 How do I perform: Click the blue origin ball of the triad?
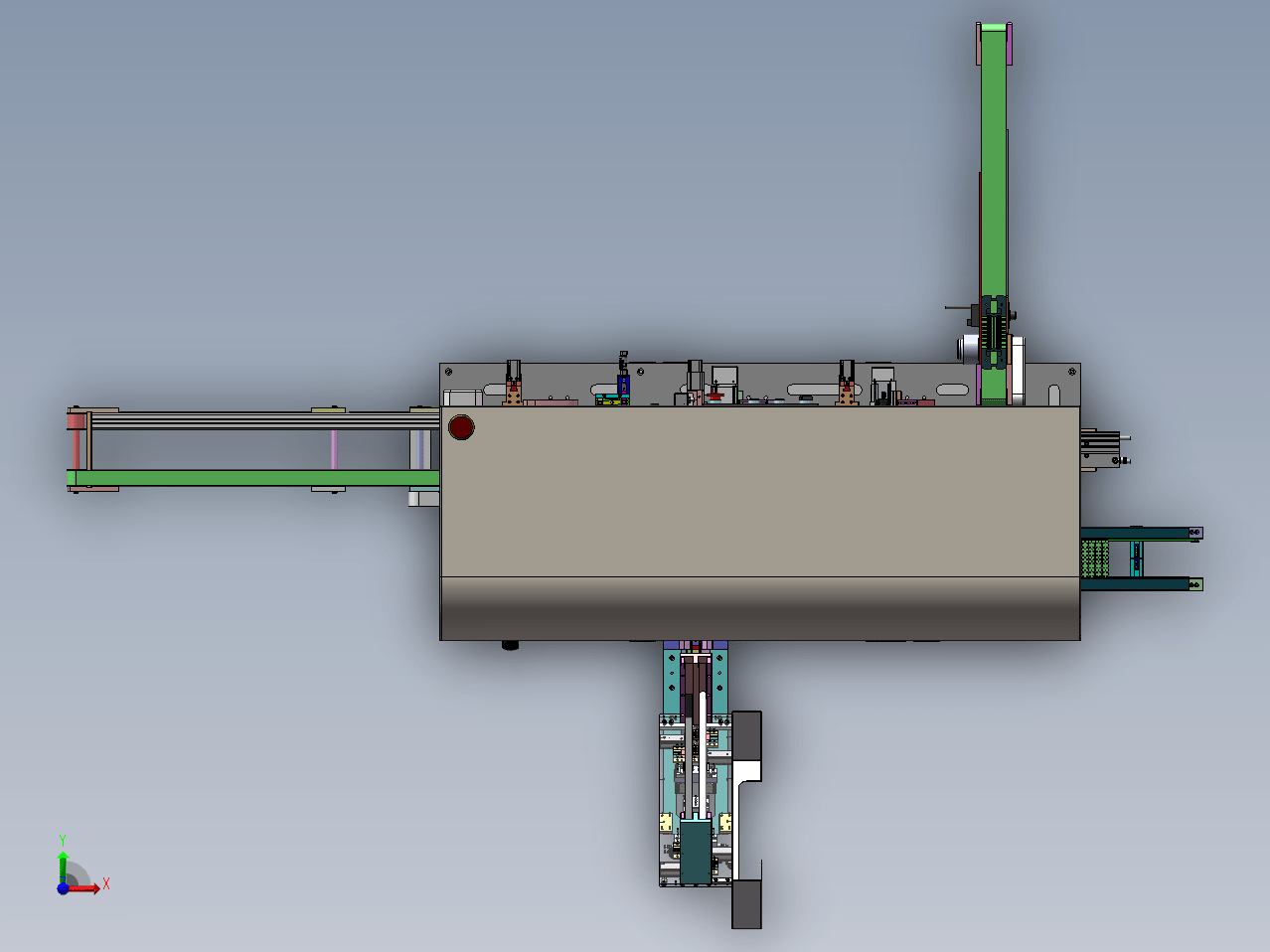63,888
